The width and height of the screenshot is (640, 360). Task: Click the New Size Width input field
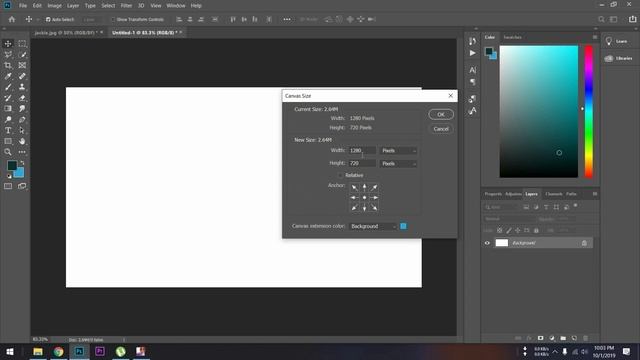[362, 151]
